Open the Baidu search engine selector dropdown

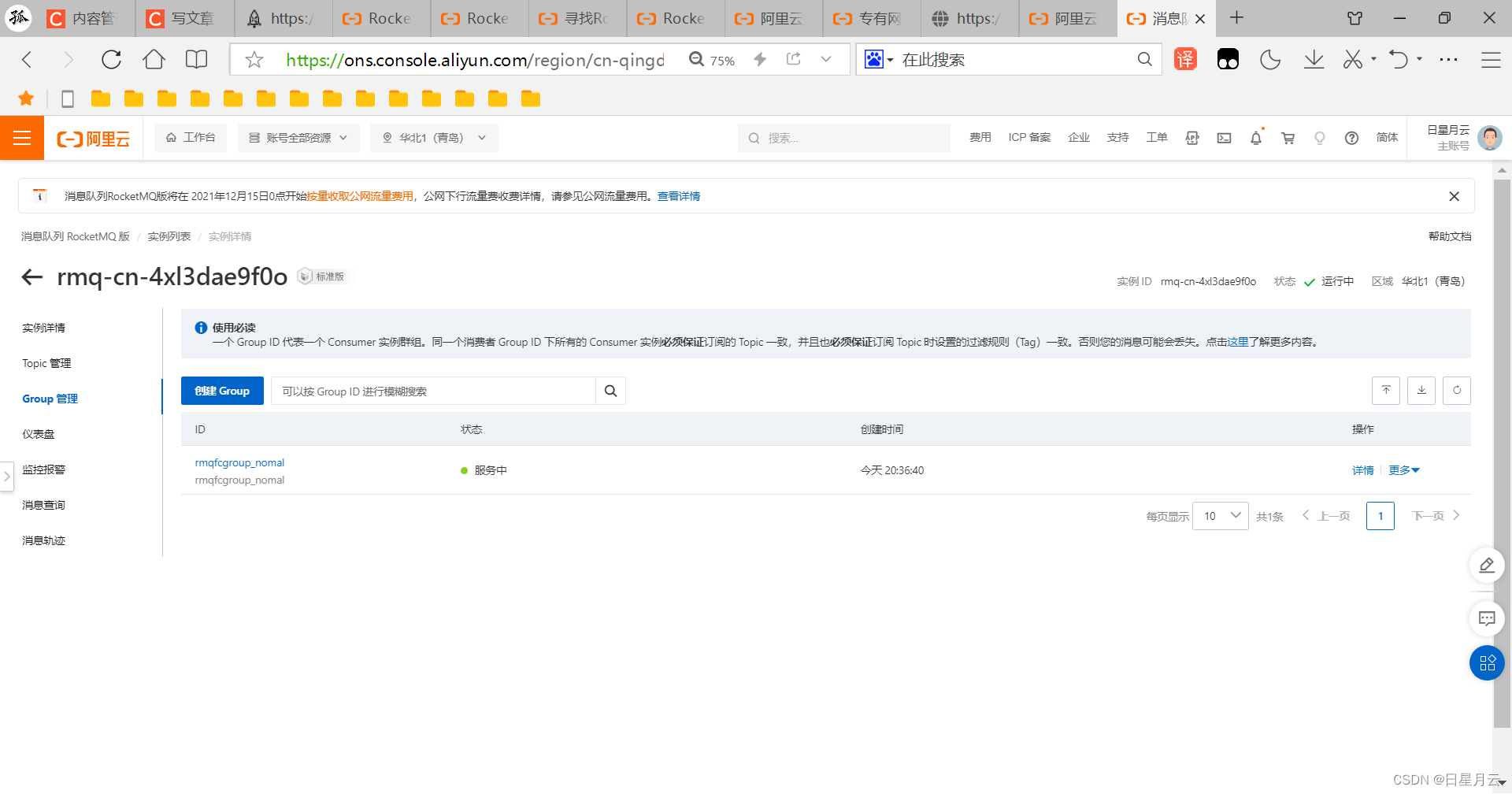point(879,60)
